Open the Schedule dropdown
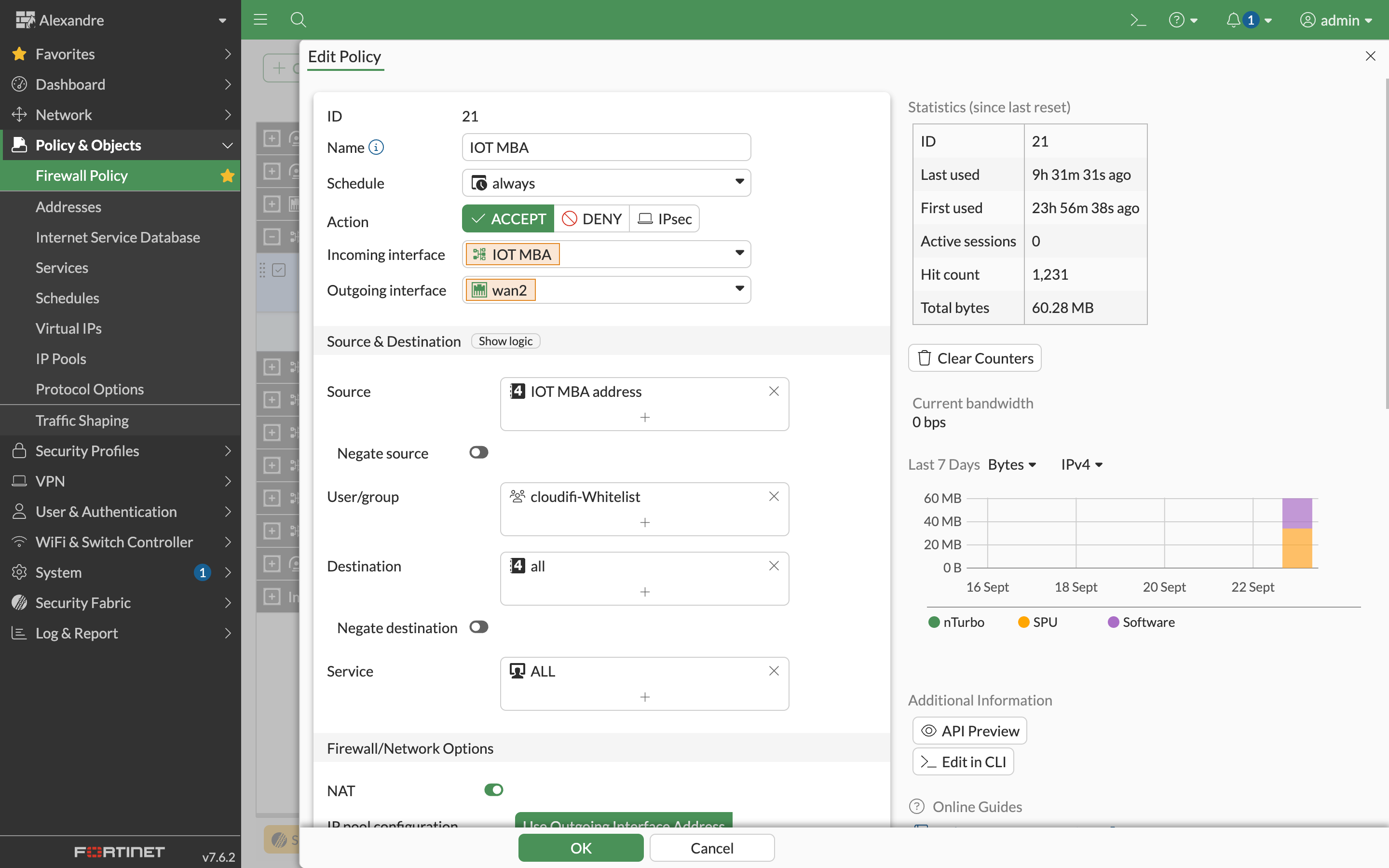 click(x=739, y=183)
